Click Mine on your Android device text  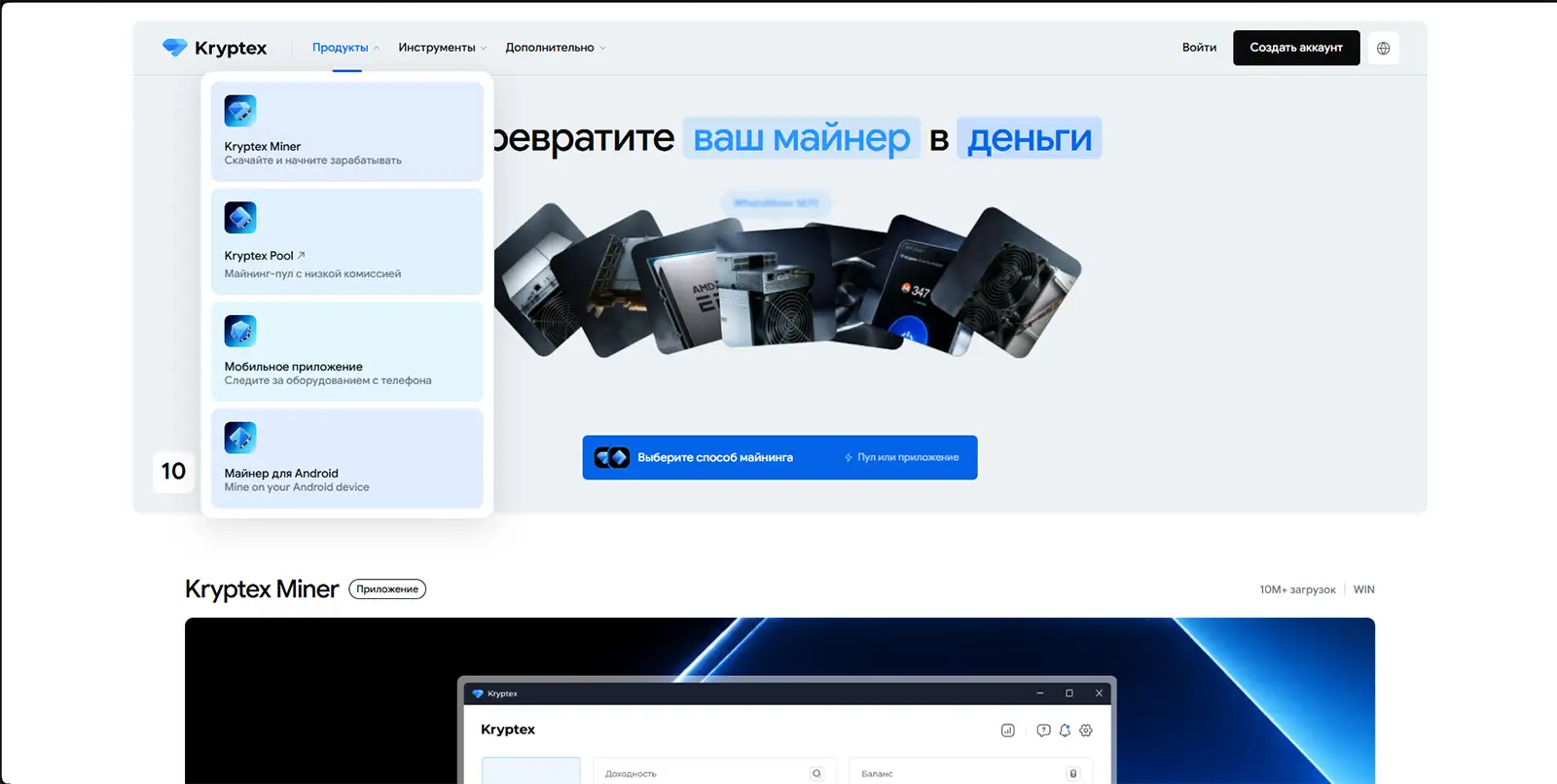(x=297, y=487)
